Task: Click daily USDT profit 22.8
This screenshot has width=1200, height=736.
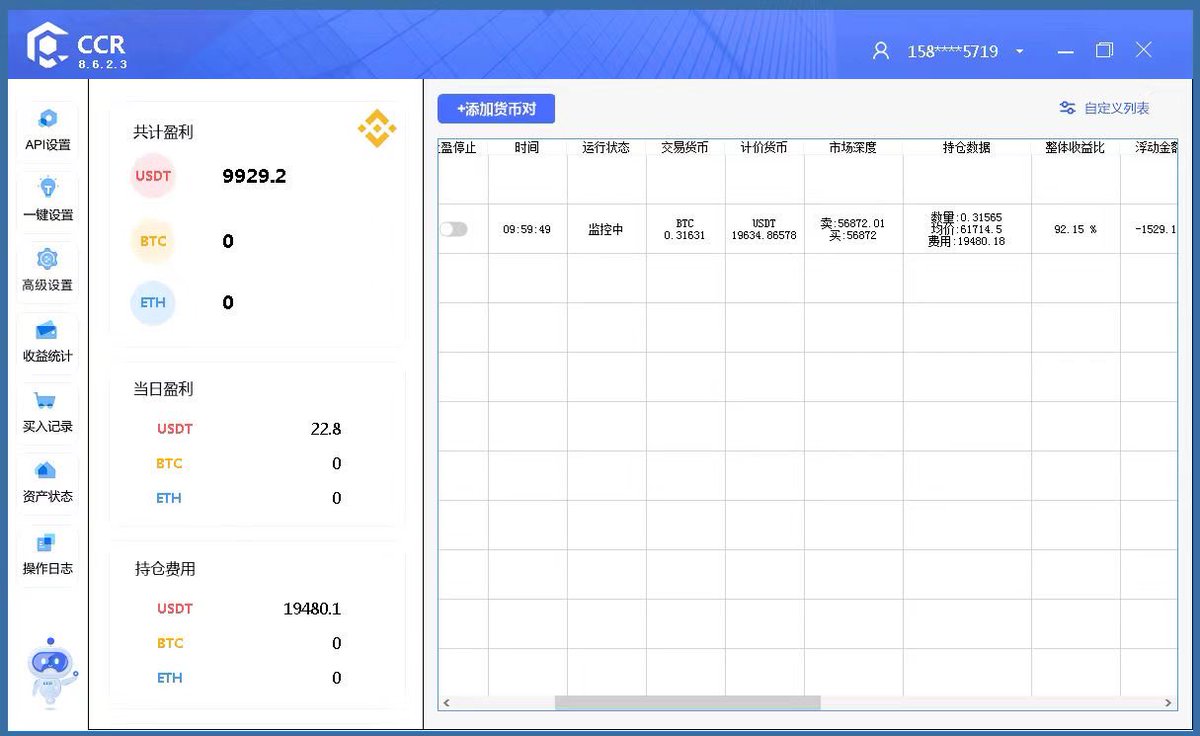Action: (x=326, y=429)
